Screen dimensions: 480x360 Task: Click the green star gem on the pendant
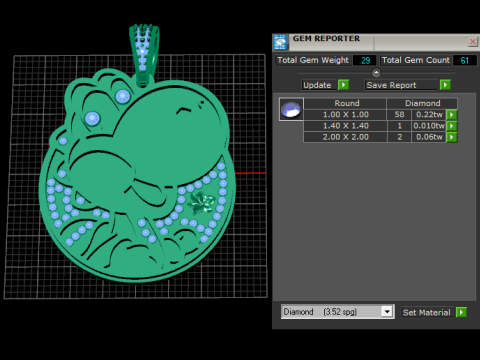click(201, 202)
